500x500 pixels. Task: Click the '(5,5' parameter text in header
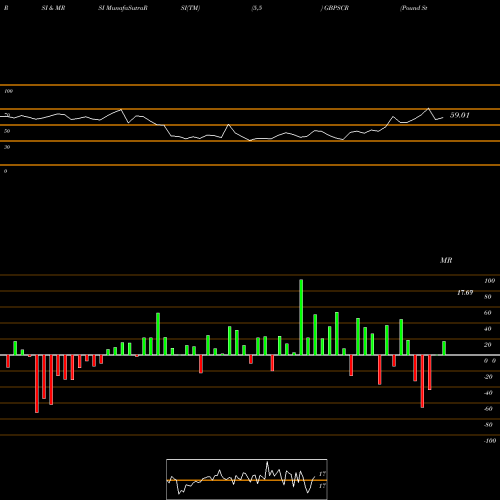(257, 8)
